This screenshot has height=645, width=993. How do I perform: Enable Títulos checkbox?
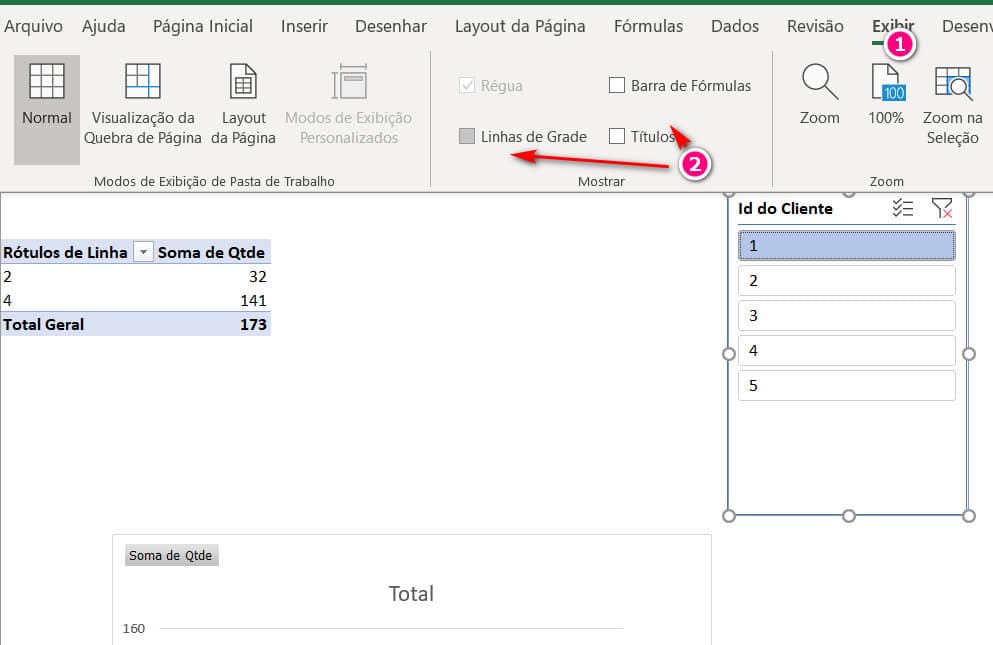(617, 136)
